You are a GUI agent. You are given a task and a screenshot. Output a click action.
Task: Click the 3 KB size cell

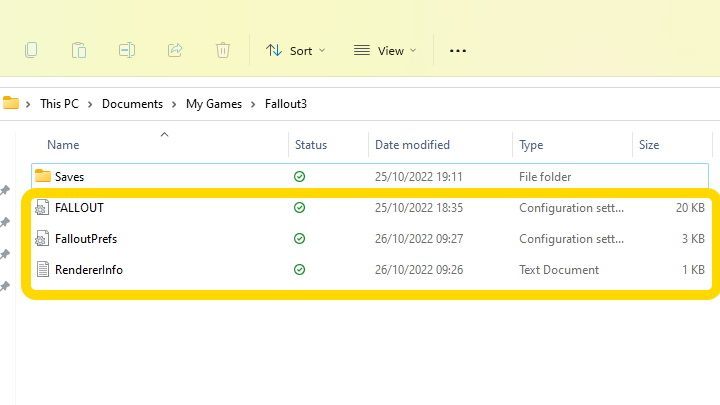pos(693,239)
